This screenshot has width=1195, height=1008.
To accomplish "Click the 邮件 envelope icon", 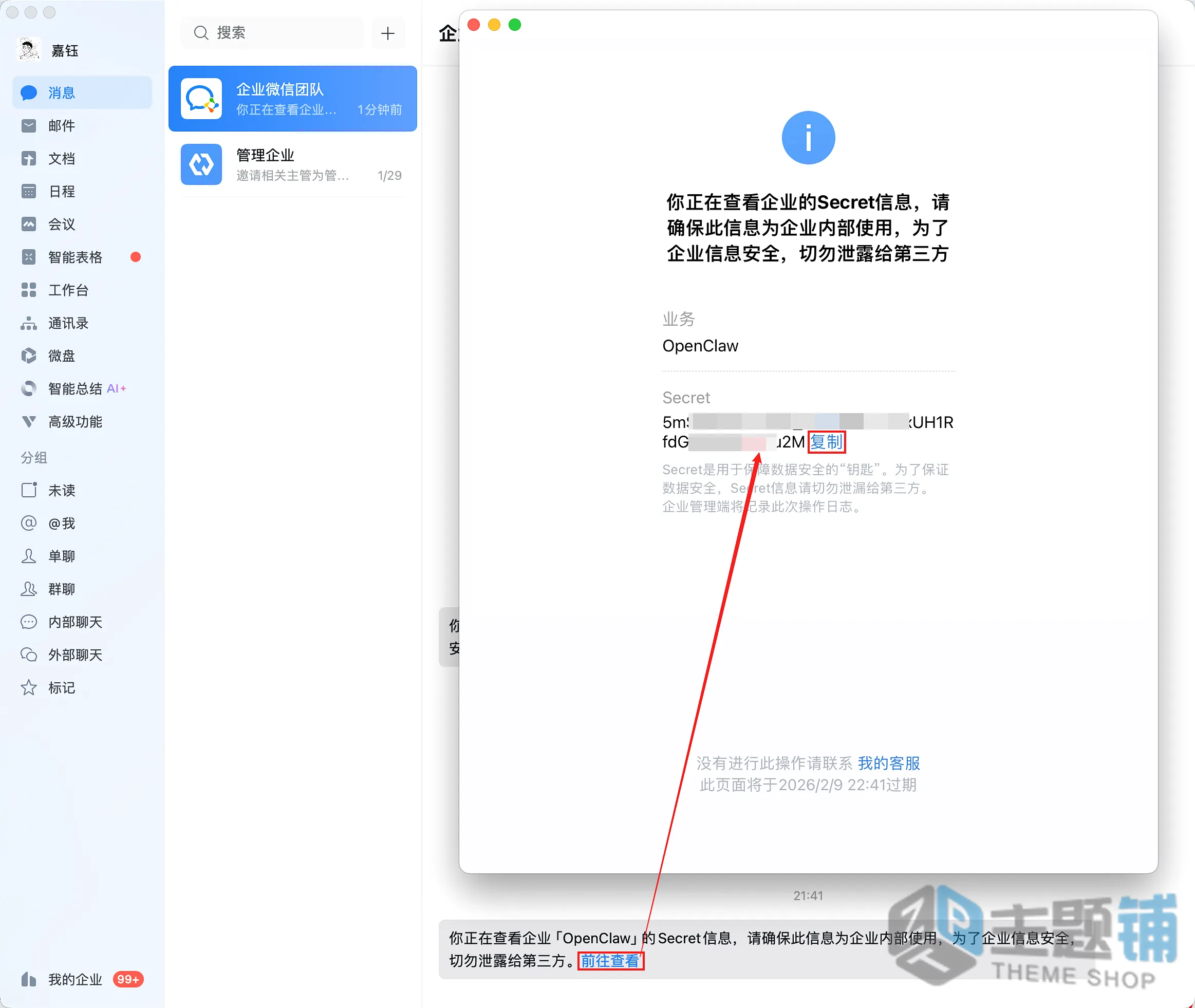I will point(29,126).
